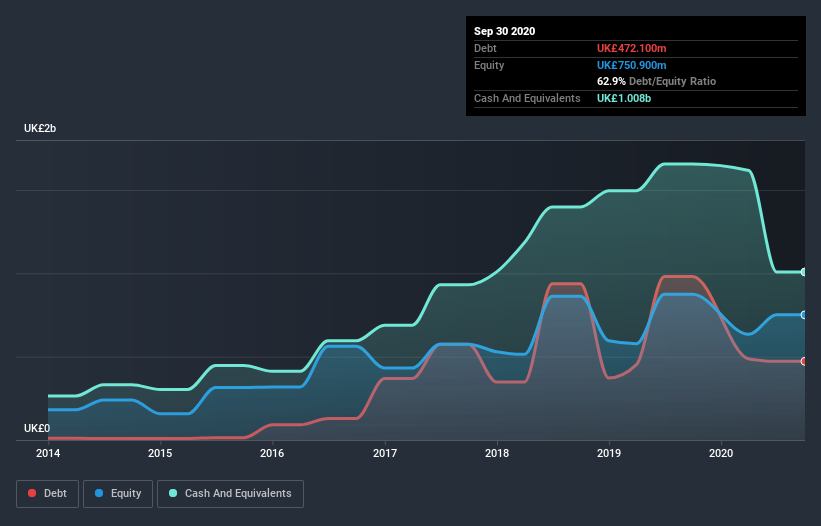Select the Debt endpoint marker on chart
821x526 pixels.
pos(804,361)
